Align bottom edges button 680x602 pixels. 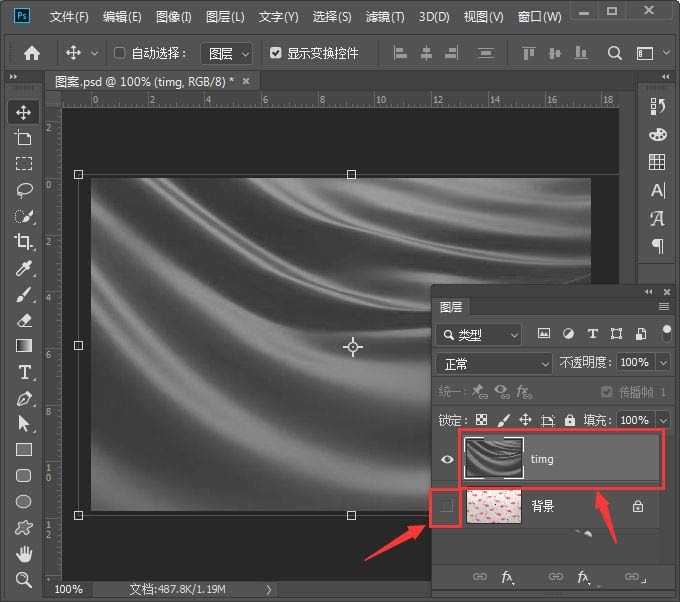[581, 53]
